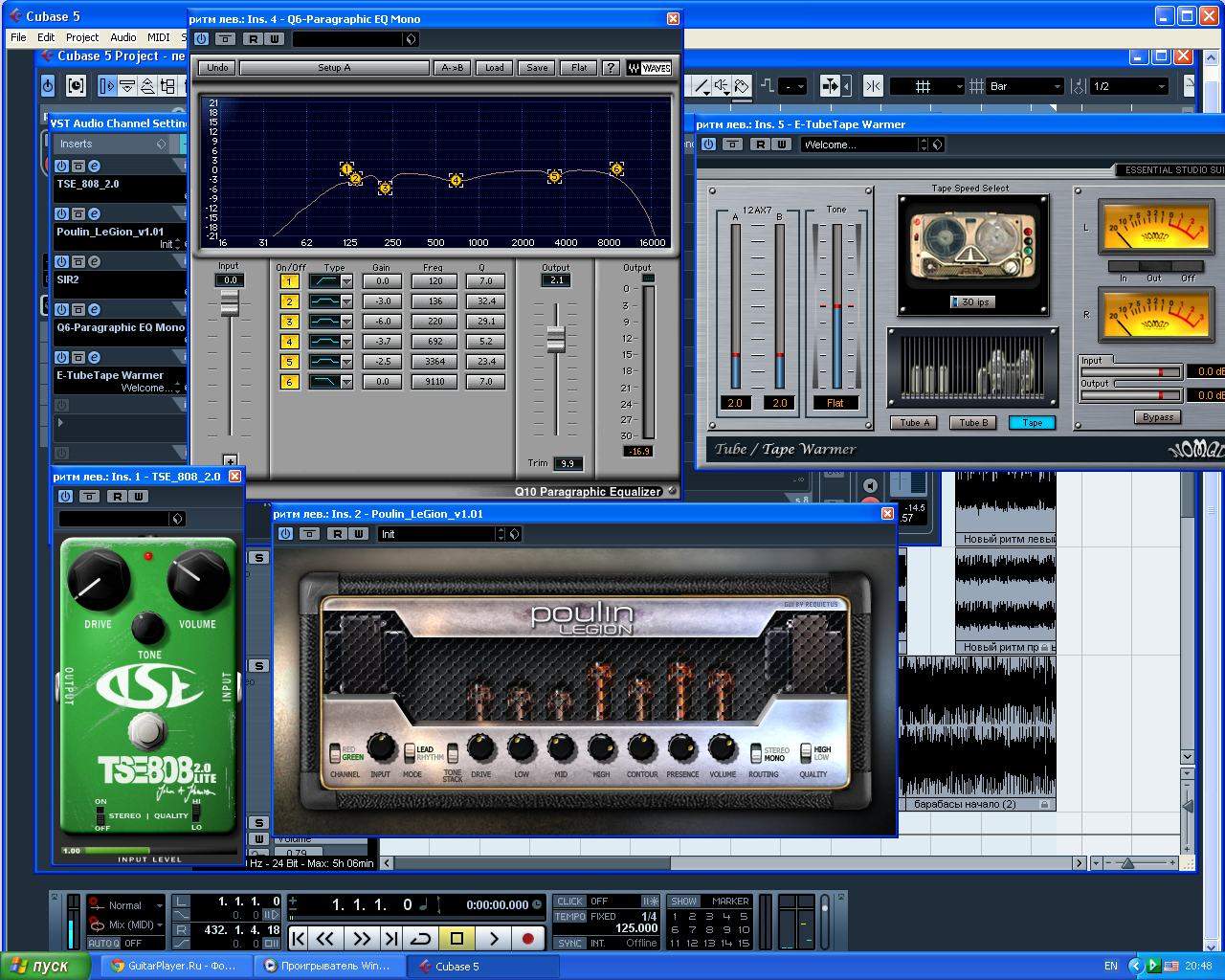
Task: Go to project end in transport
Action: point(390,939)
